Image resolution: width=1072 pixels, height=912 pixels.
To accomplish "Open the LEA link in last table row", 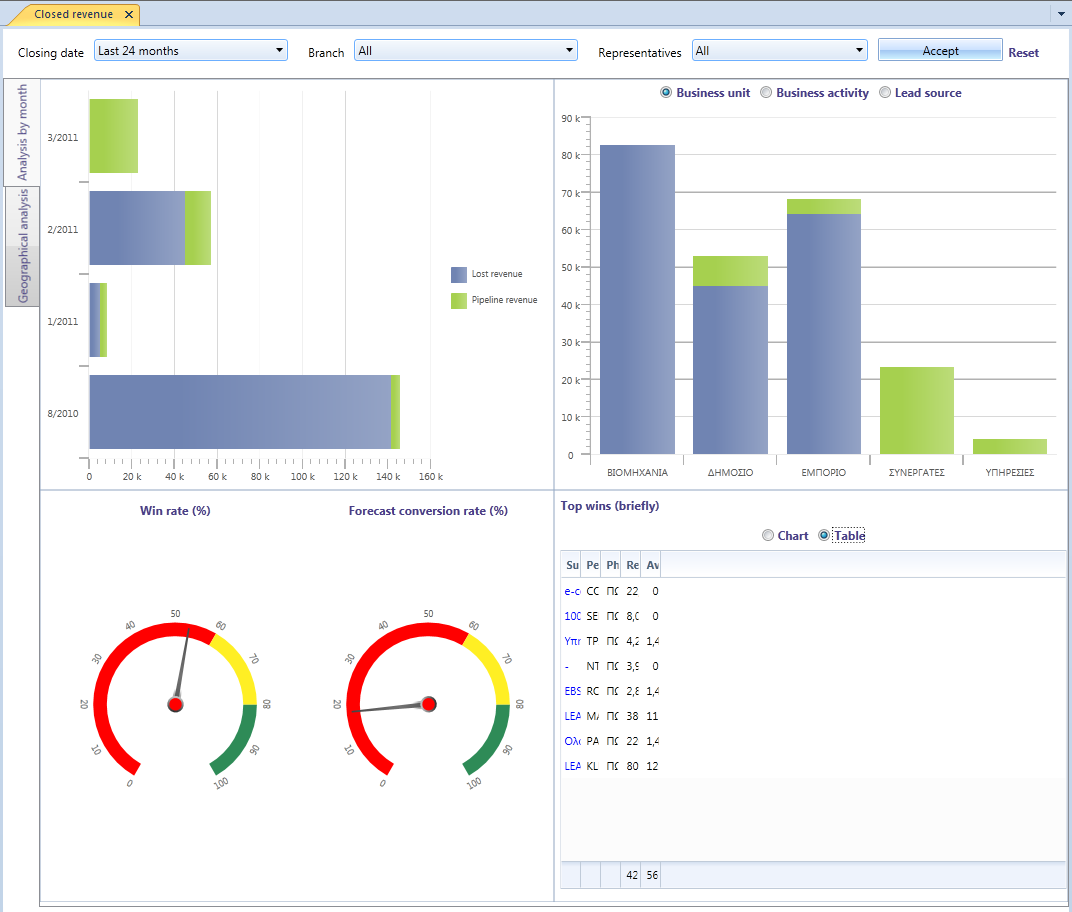I will 572,766.
